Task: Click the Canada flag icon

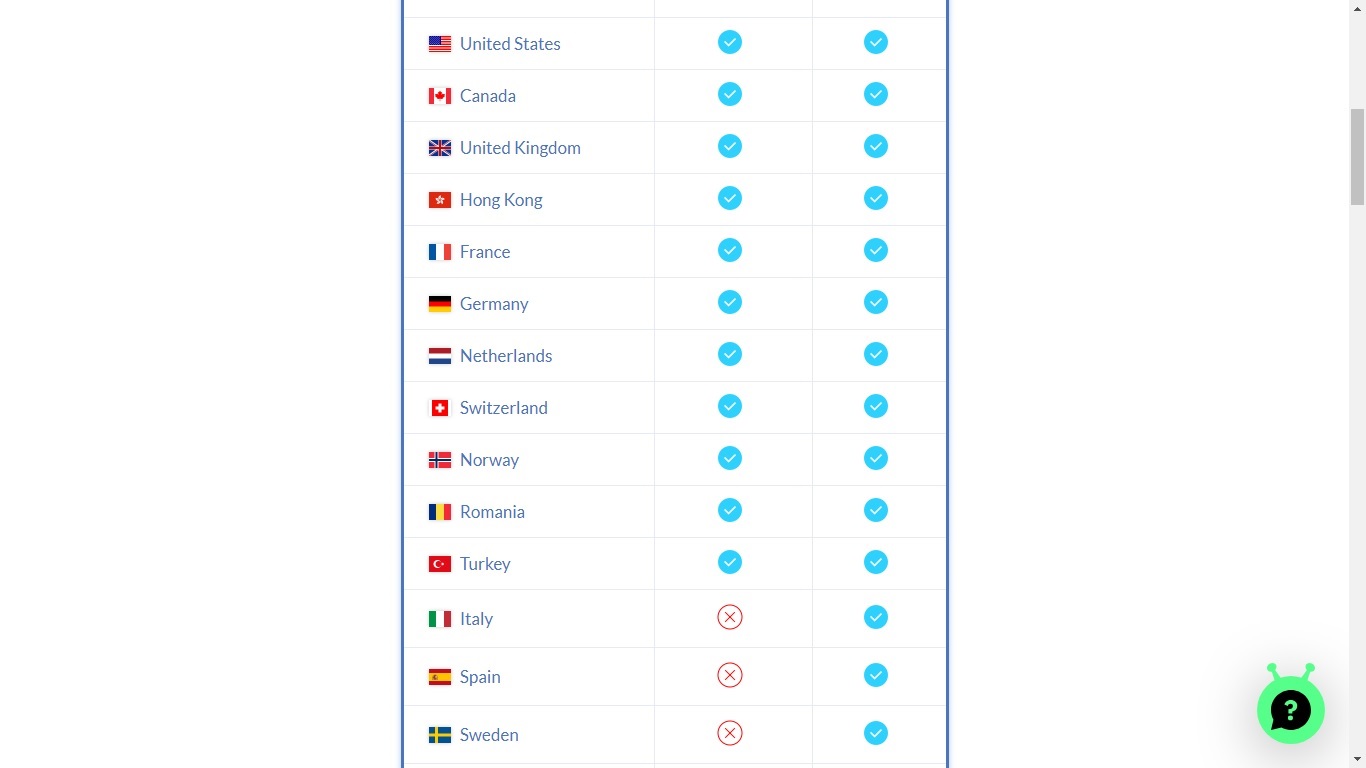Action: 440,95
